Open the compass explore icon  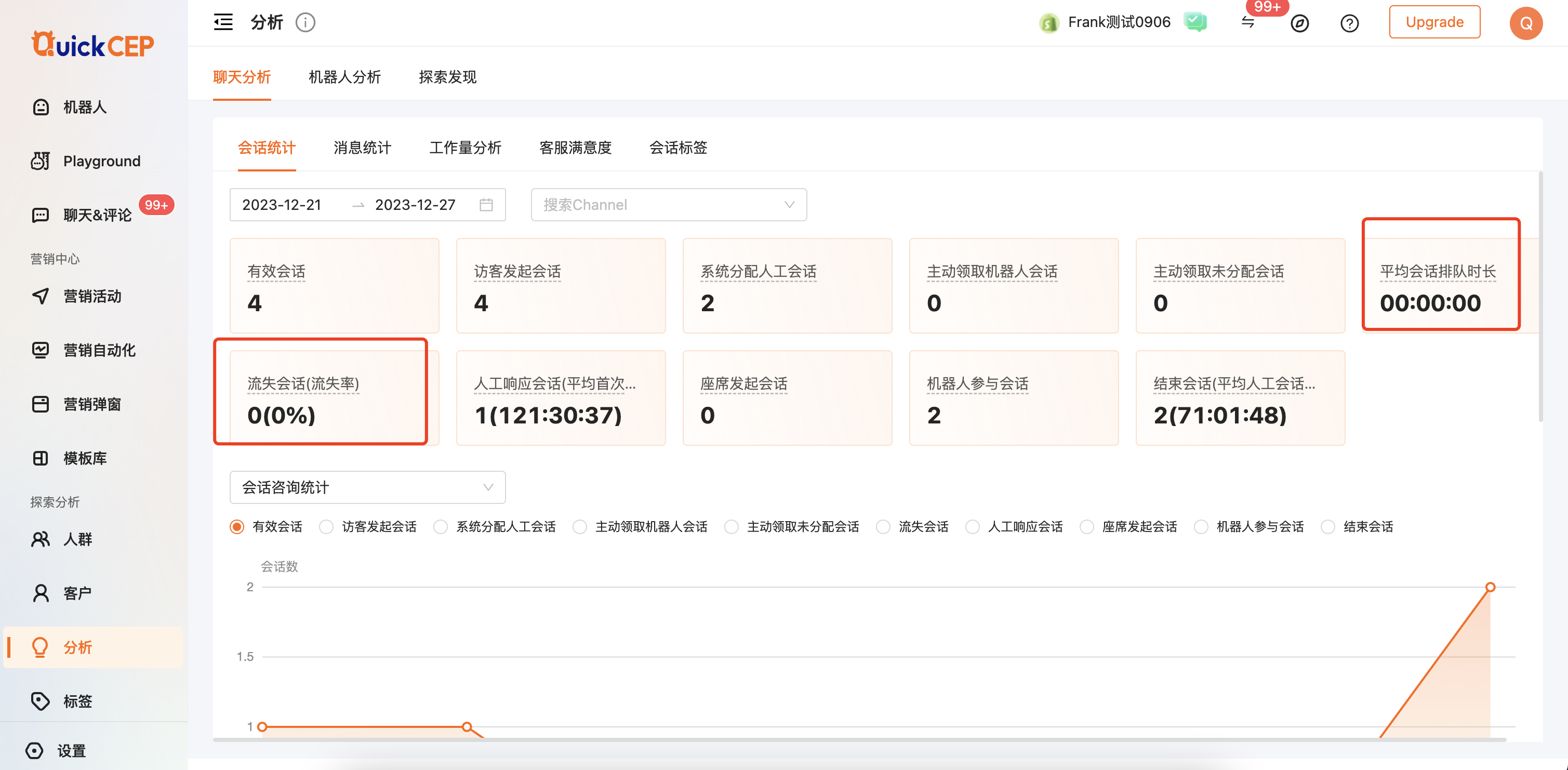click(x=1299, y=23)
